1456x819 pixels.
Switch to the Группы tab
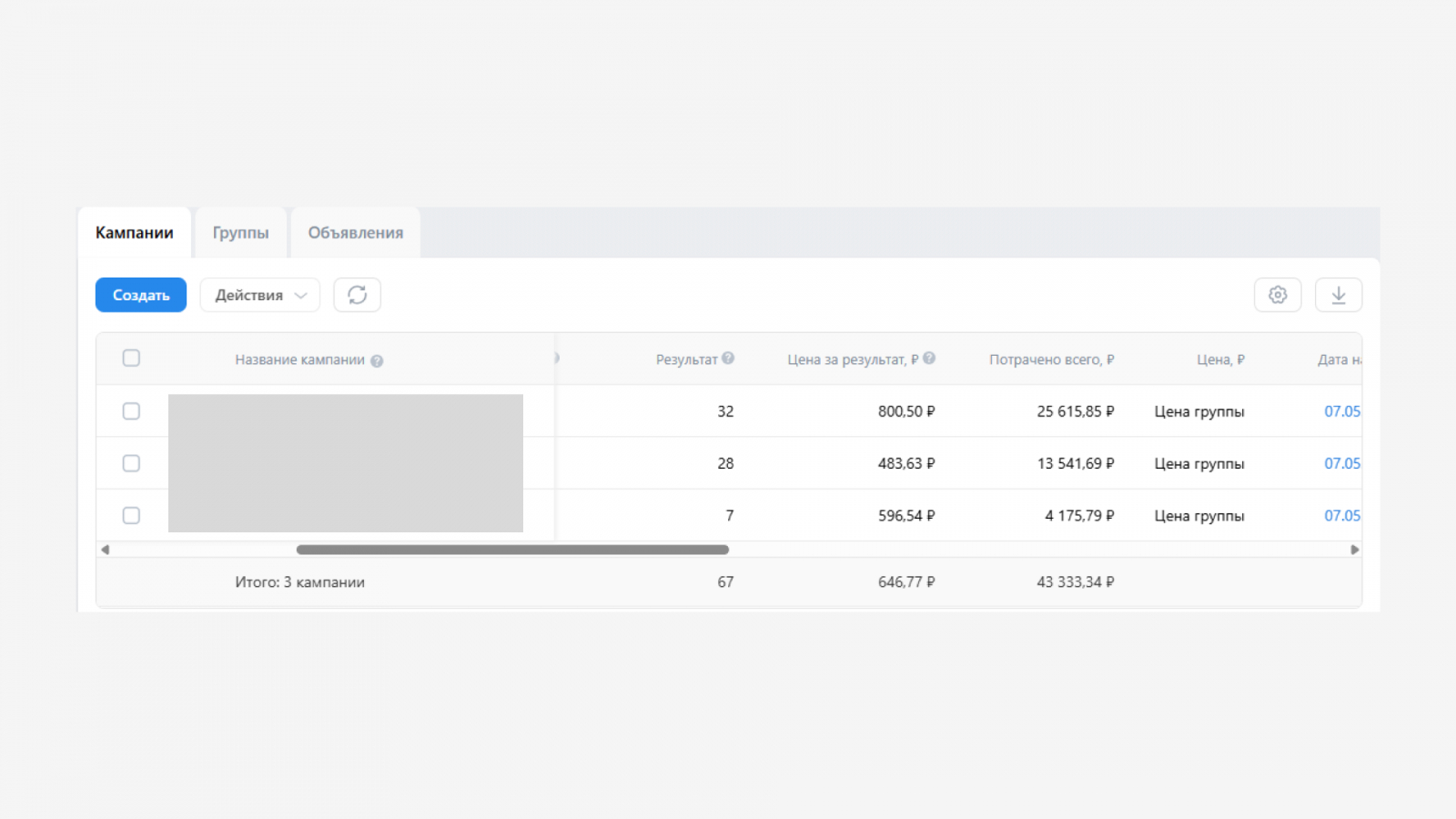tap(240, 233)
